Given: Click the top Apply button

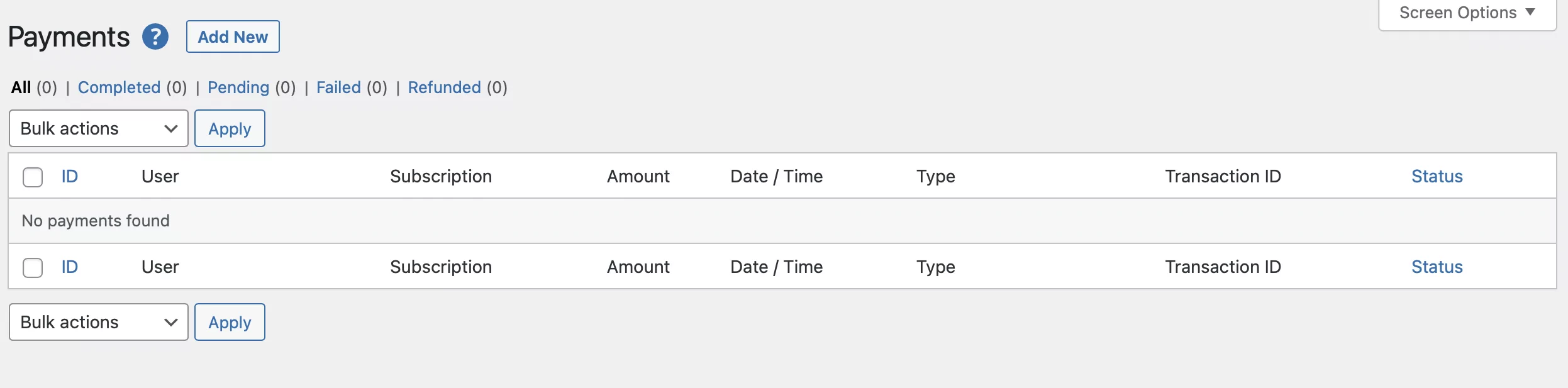Looking at the screenshot, I should click(230, 129).
